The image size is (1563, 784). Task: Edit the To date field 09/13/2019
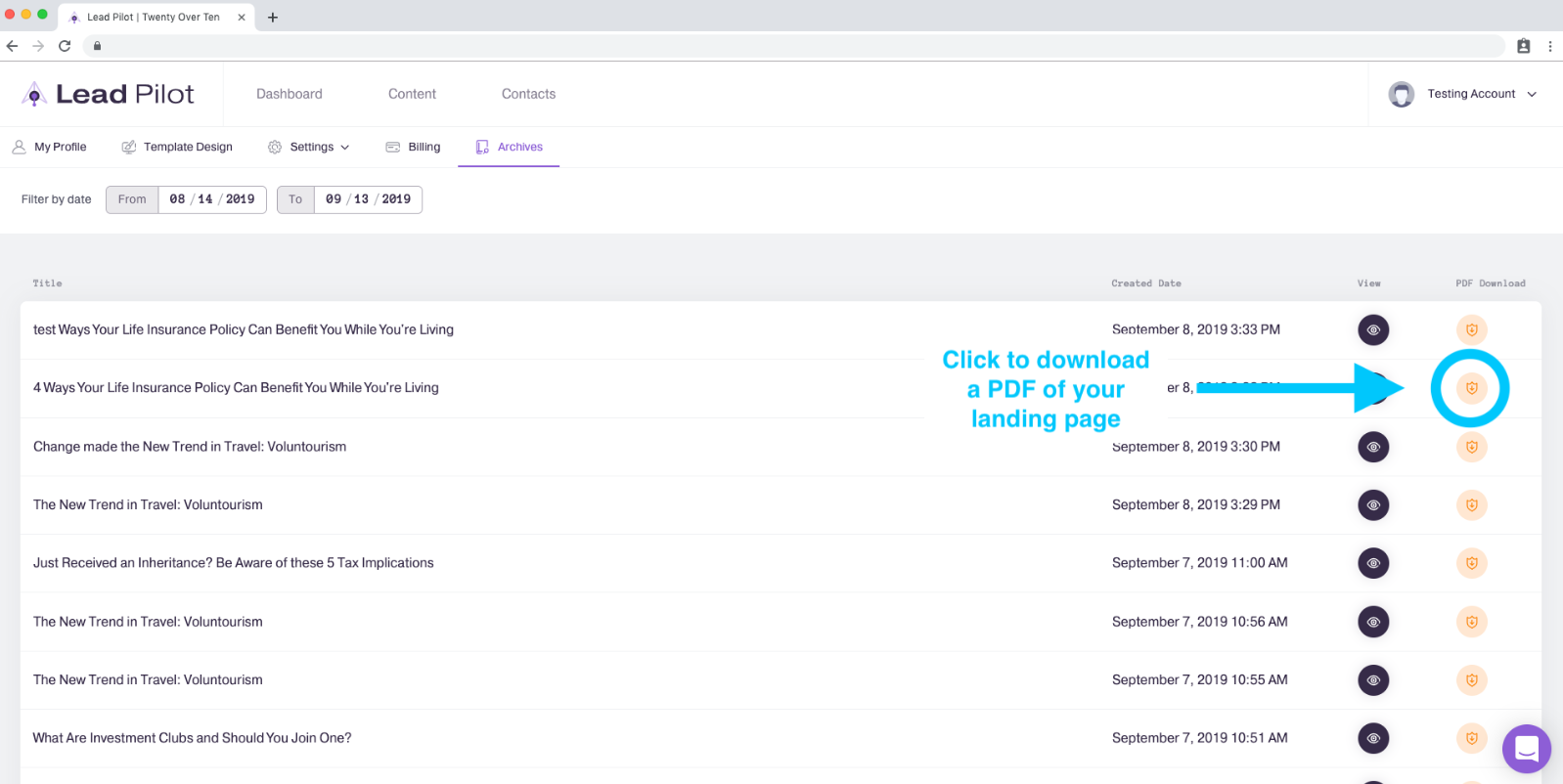point(368,199)
